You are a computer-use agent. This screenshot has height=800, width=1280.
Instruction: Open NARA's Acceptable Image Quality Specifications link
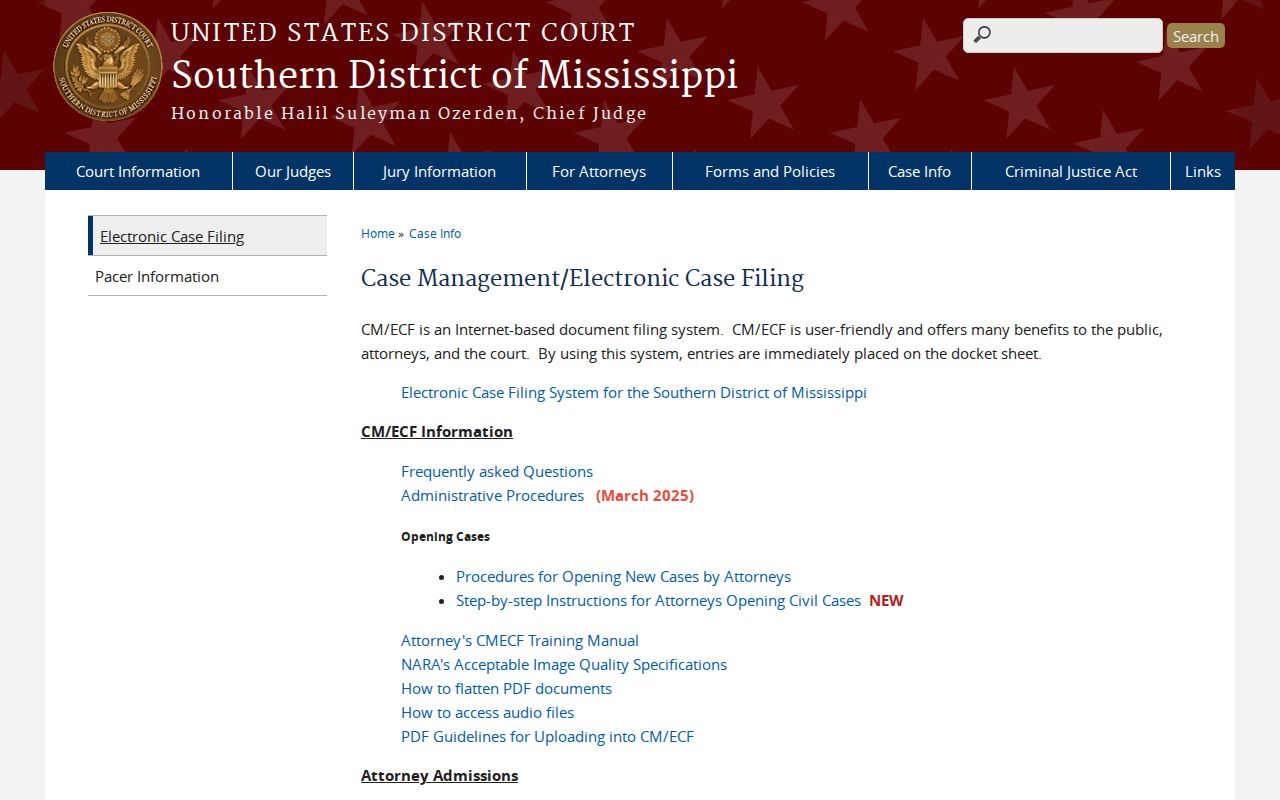point(564,664)
